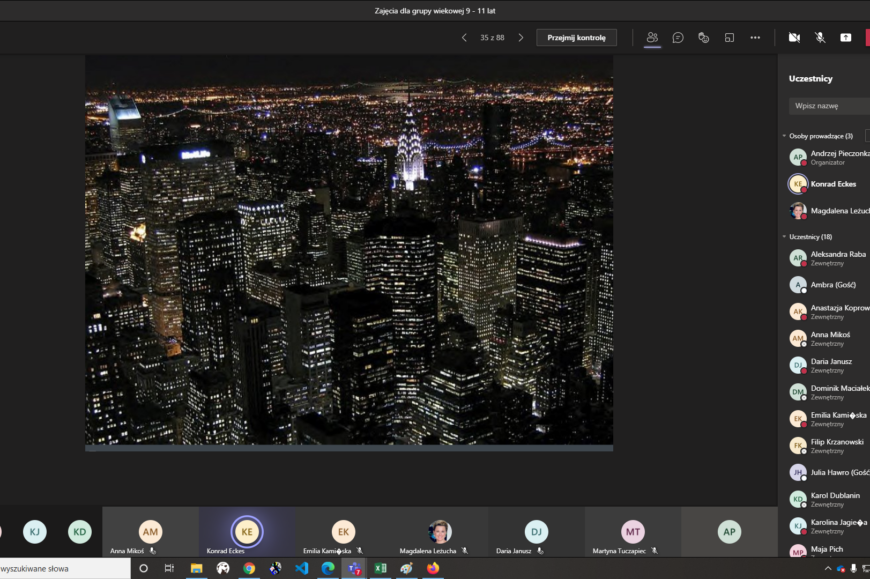Open Firefox from the taskbar

point(433,568)
